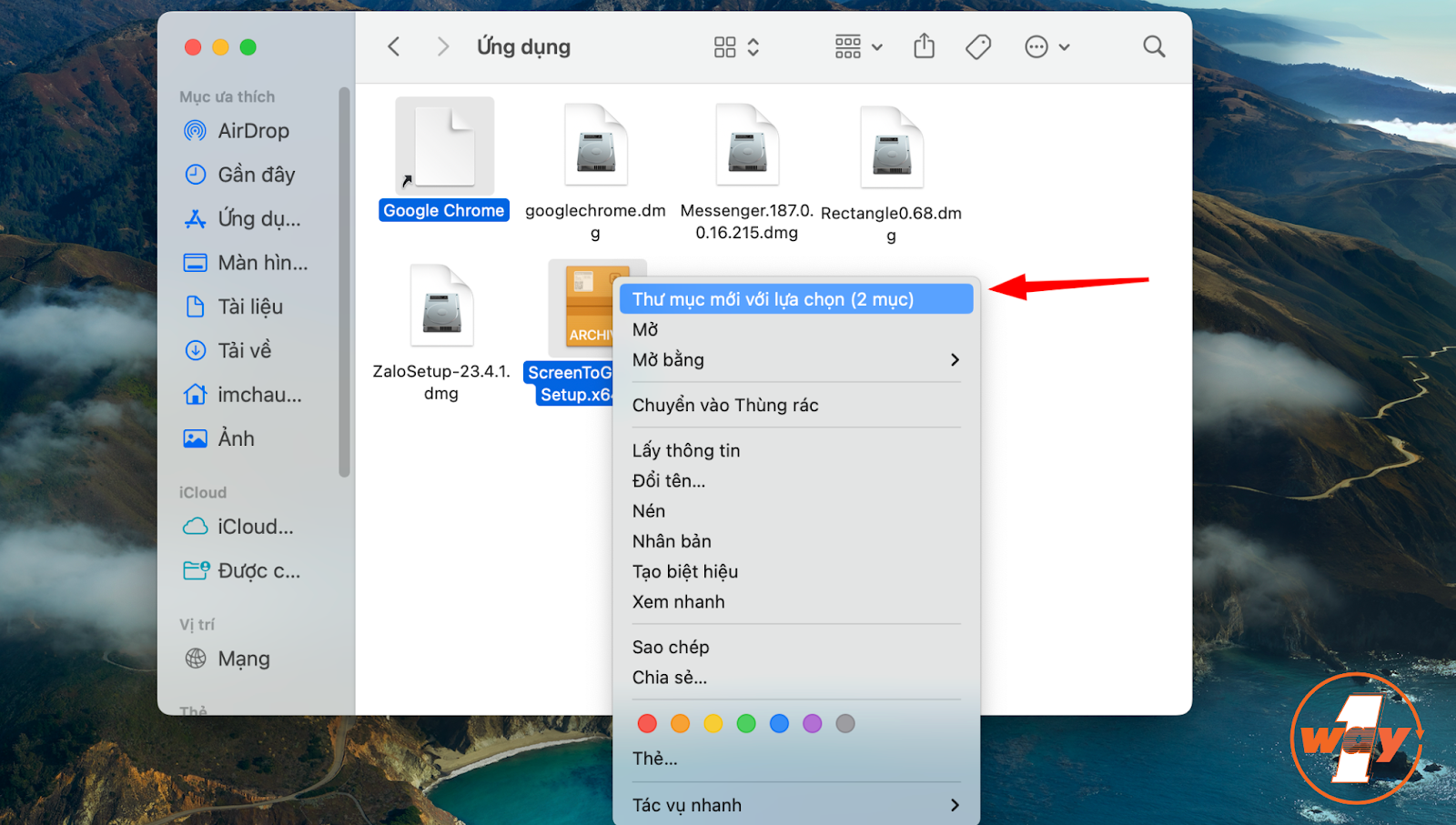
Task: Open Tài liệu sidebar folder
Action: 252,307
